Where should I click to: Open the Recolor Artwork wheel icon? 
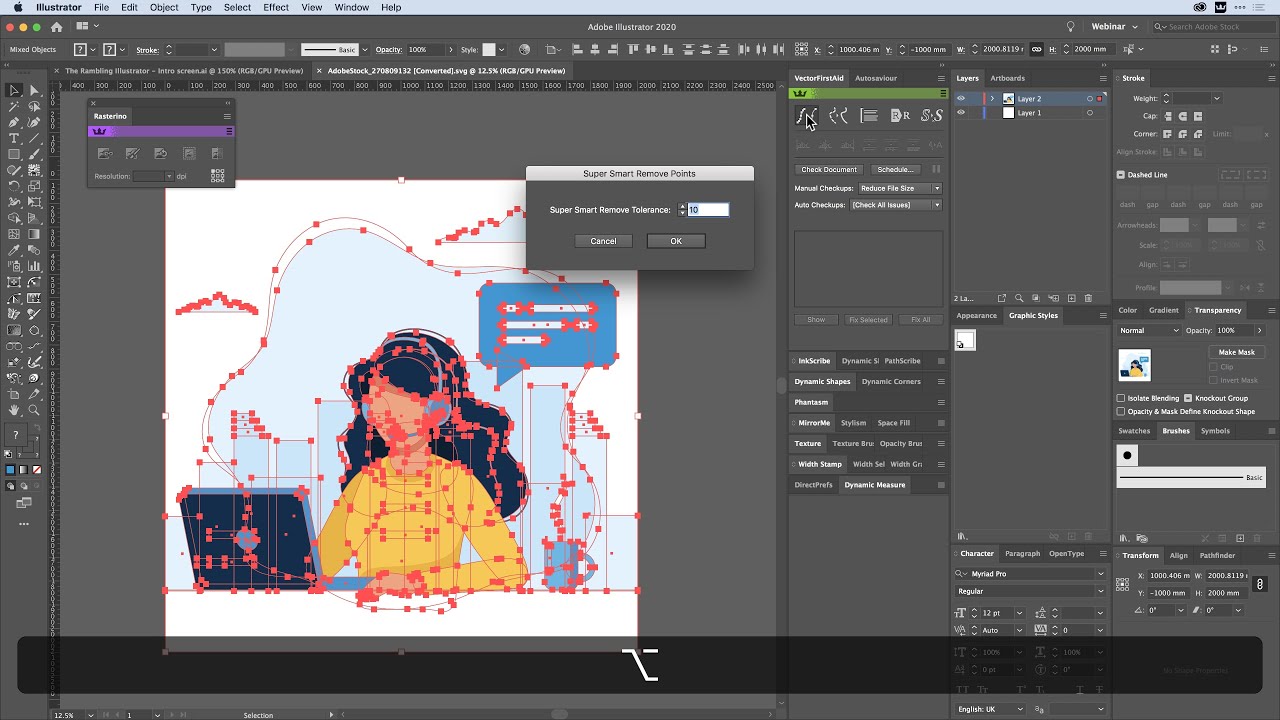pyautogui.click(x=526, y=49)
